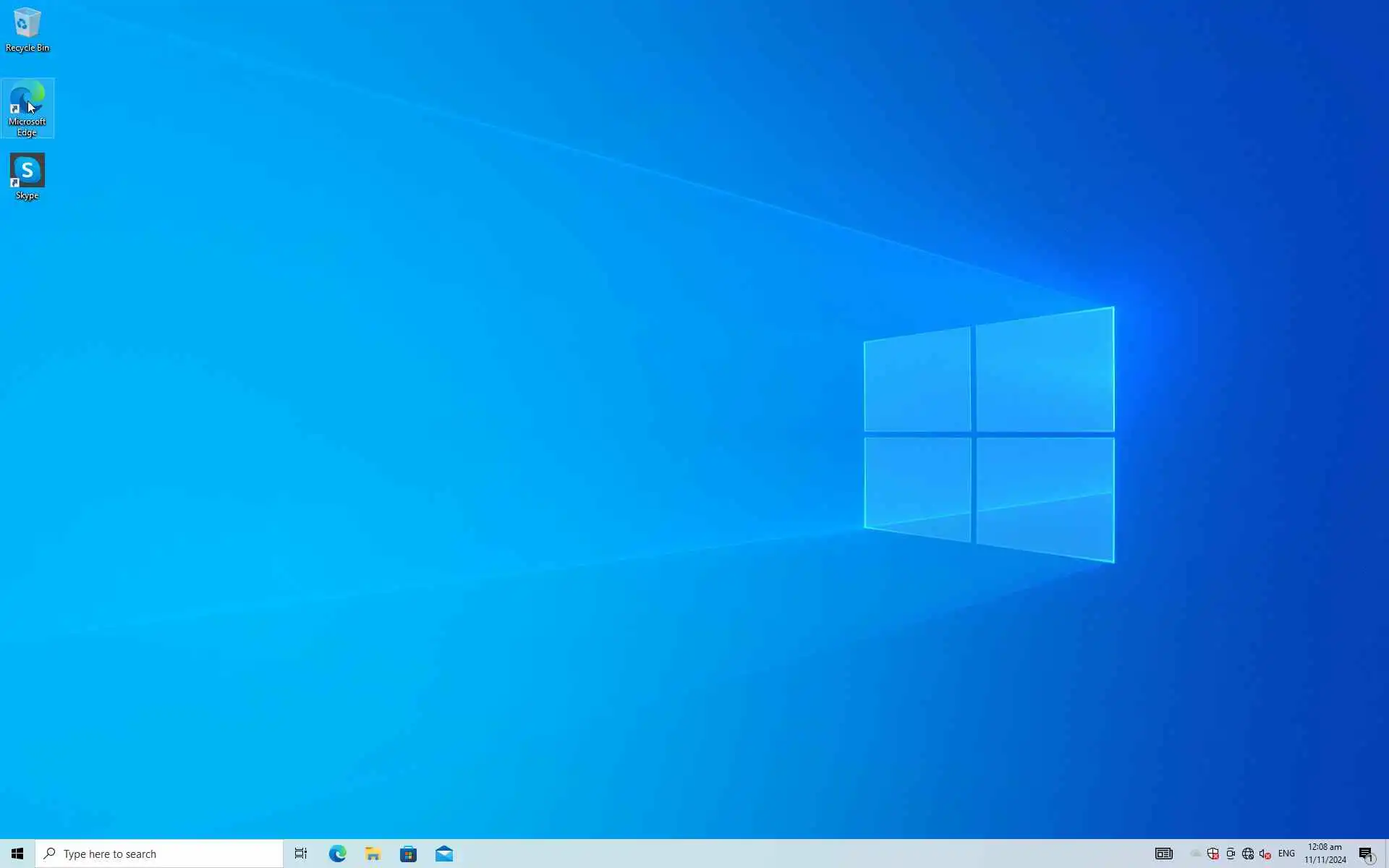Open the clock and calendar flyout
The width and height of the screenshot is (1389, 868).
point(1325,854)
